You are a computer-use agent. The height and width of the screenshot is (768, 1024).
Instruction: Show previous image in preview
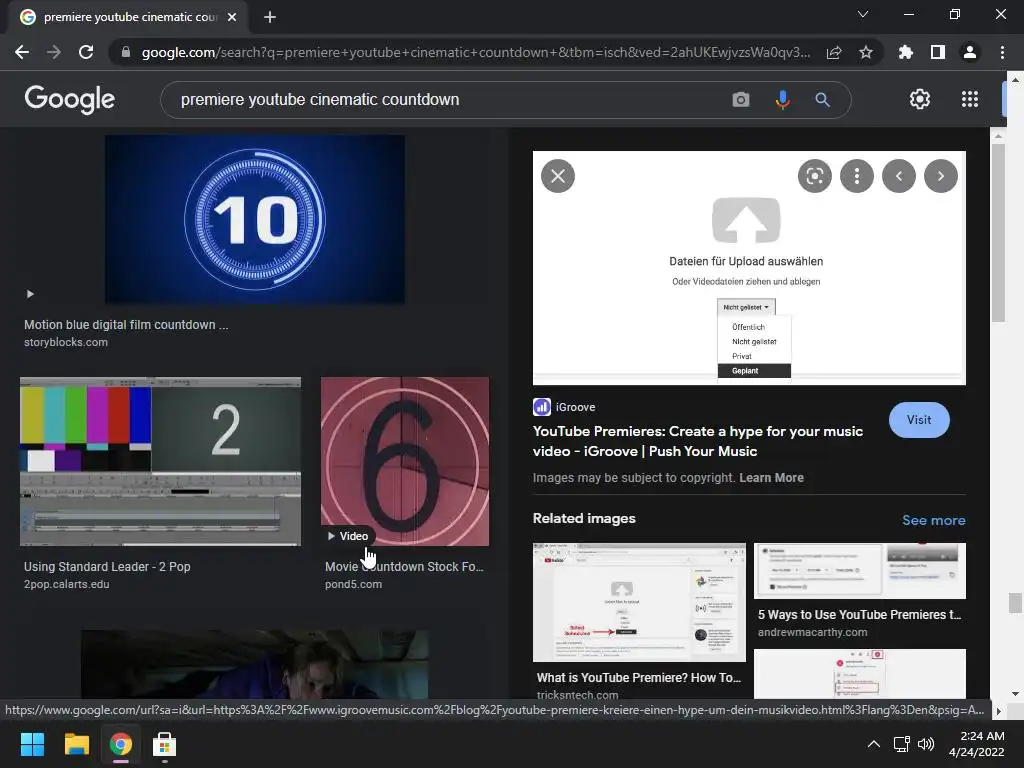[899, 176]
